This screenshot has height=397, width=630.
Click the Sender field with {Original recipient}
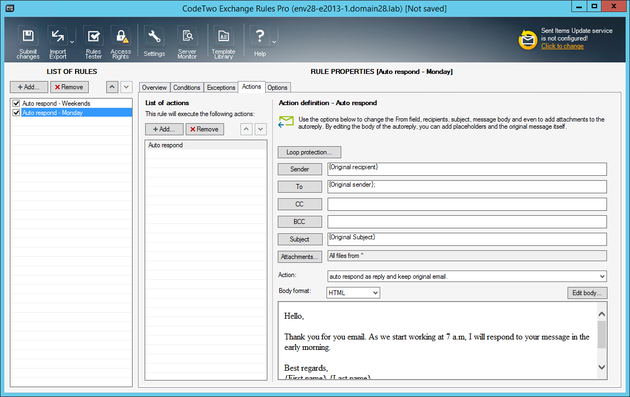[467, 169]
